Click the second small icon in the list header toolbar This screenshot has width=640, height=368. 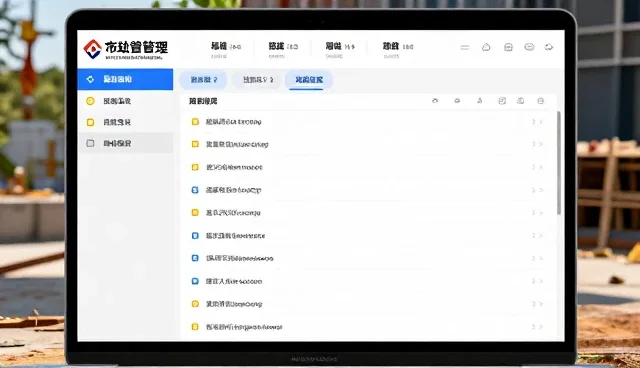[457, 101]
